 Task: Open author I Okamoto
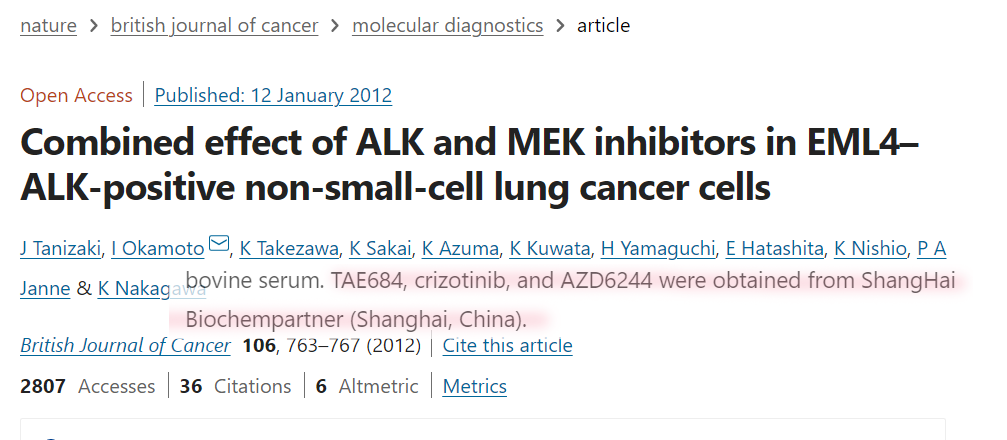click(158, 249)
